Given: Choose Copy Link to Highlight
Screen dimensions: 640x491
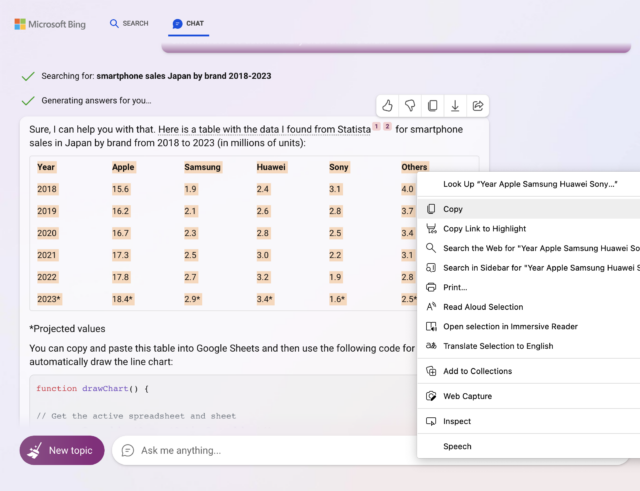Looking at the screenshot, I should tap(529, 229).
